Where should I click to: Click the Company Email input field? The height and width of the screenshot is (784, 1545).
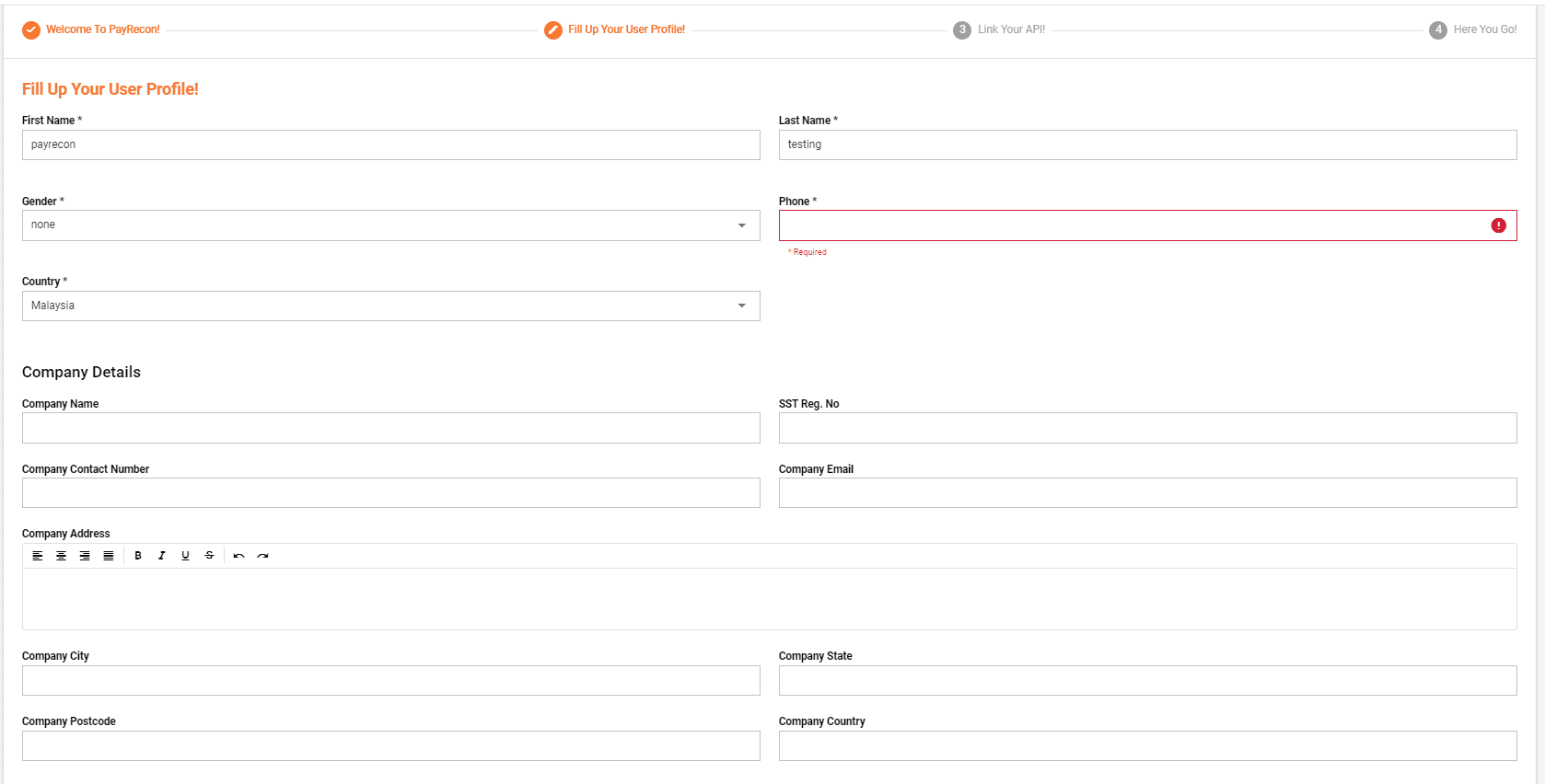[1148, 492]
